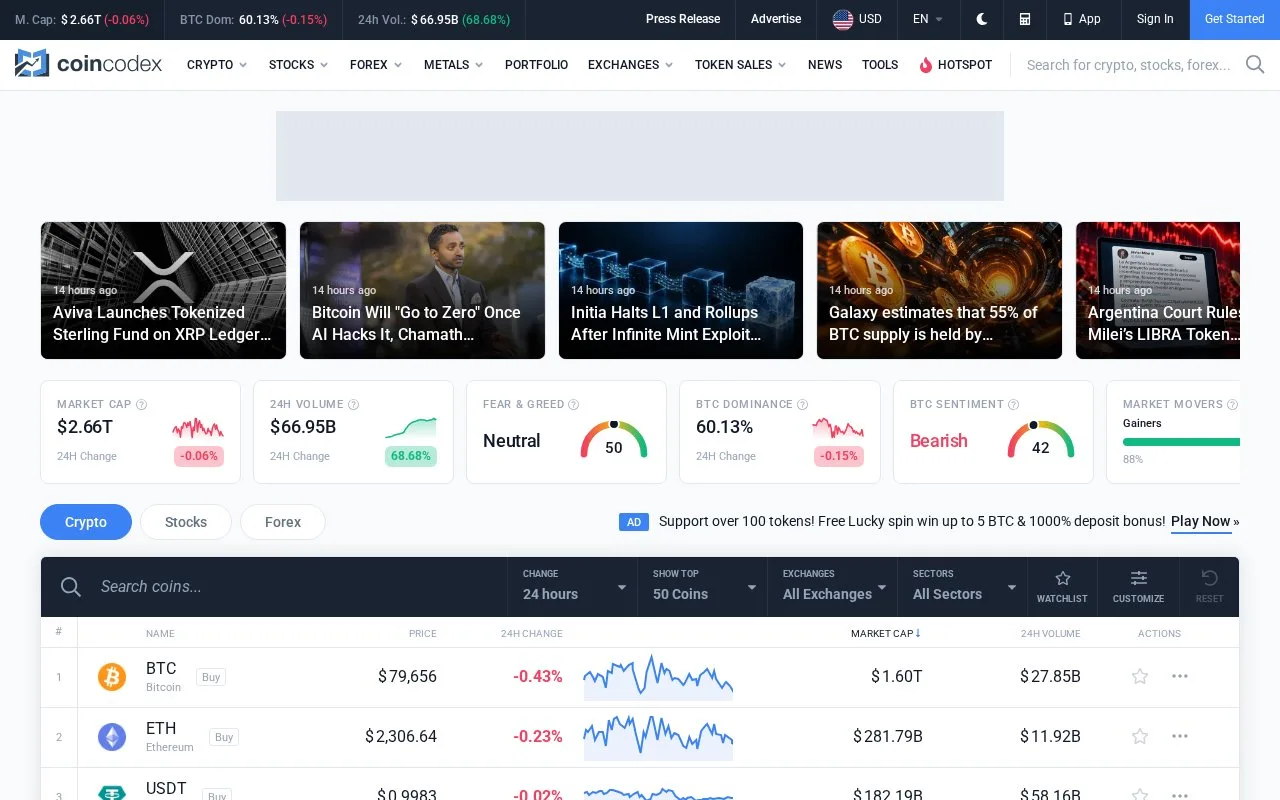The width and height of the screenshot is (1280, 800).
Task: Open the Watchlist star filter
Action: tap(1062, 586)
